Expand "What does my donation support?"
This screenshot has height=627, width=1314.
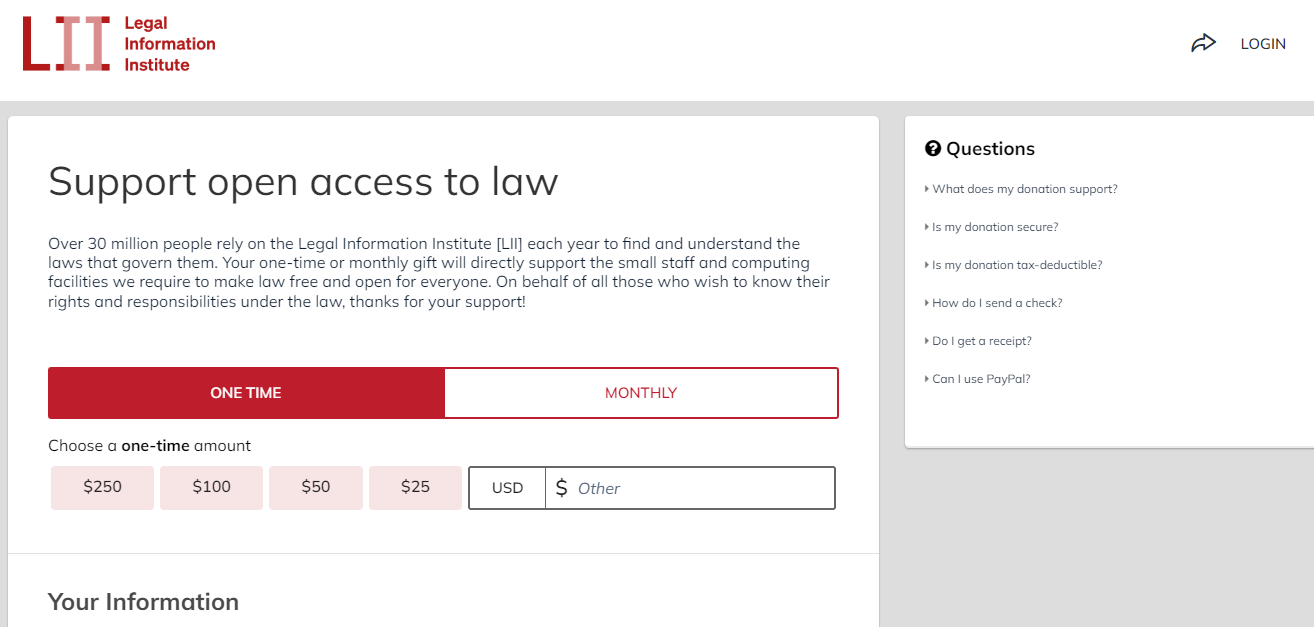tap(1021, 189)
